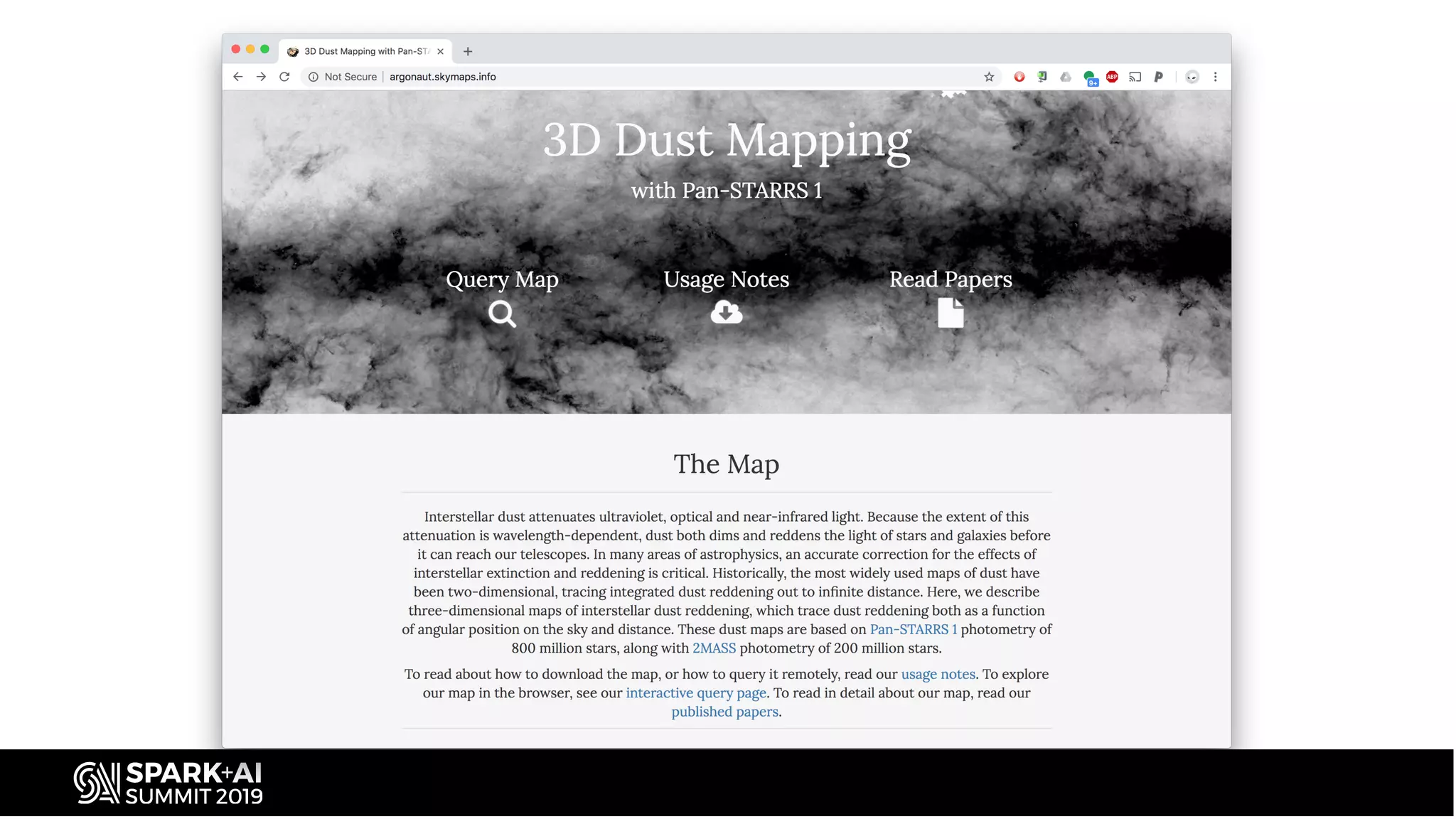The image size is (1456, 819).
Task: Follow the Pan-STARRS 1 link in the paragraph
Action: point(913,629)
